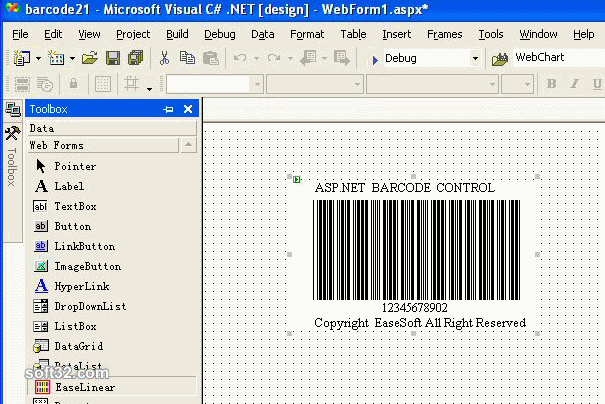Open the Debug configuration dropdown
Viewport: 605px width, 404px height.
tap(475, 59)
